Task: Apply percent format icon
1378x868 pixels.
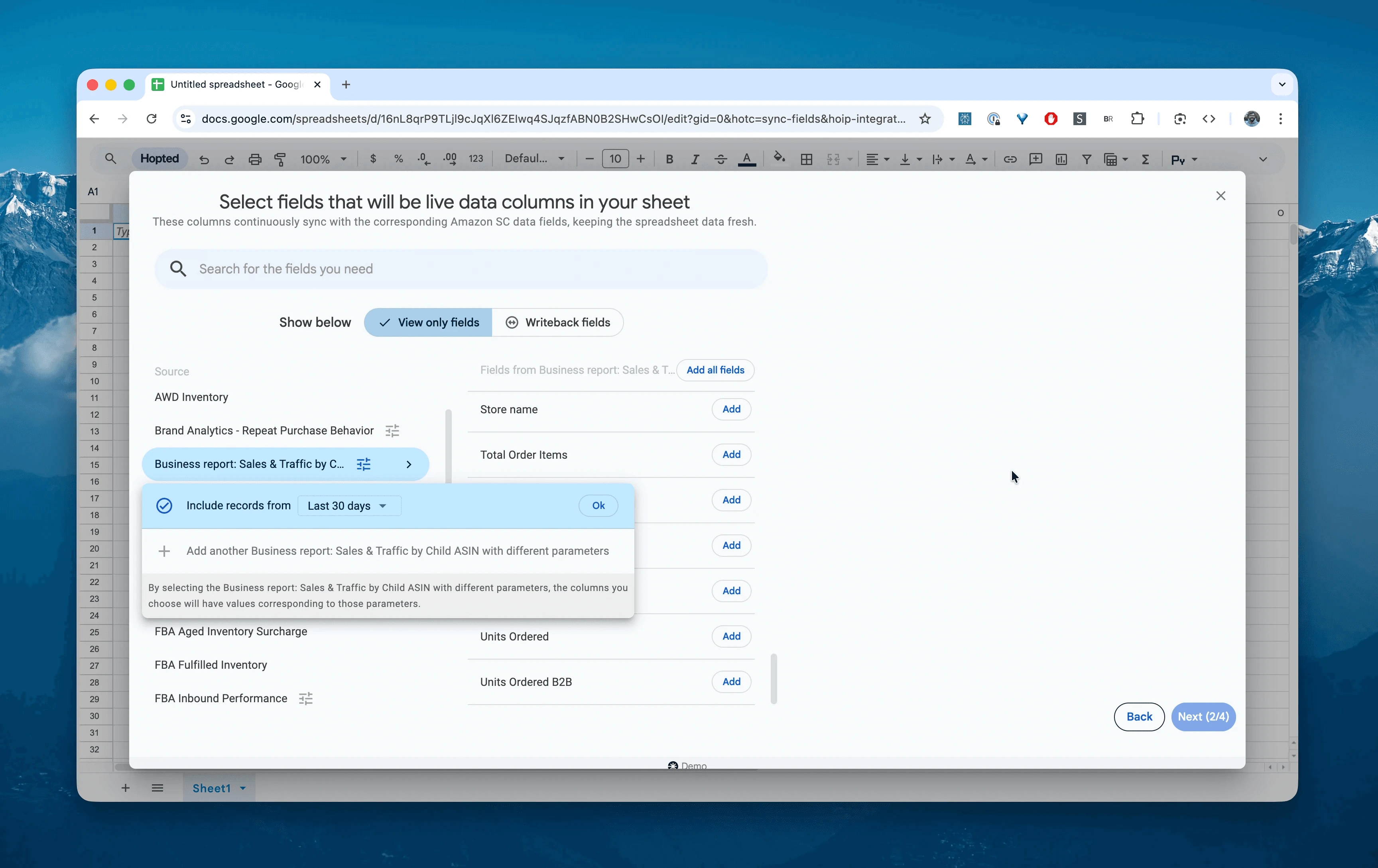Action: (x=399, y=159)
